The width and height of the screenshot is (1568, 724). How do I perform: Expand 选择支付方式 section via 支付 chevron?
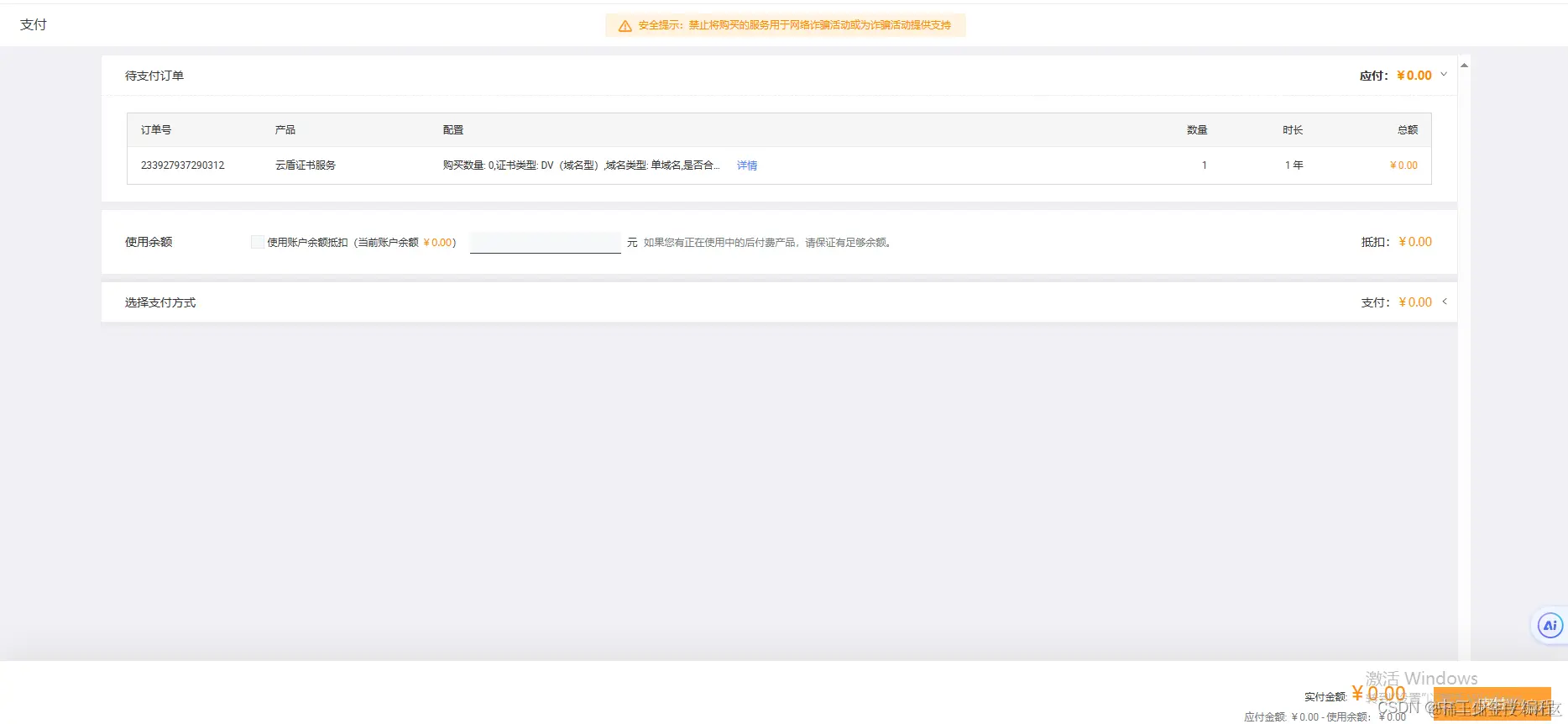(x=1445, y=302)
